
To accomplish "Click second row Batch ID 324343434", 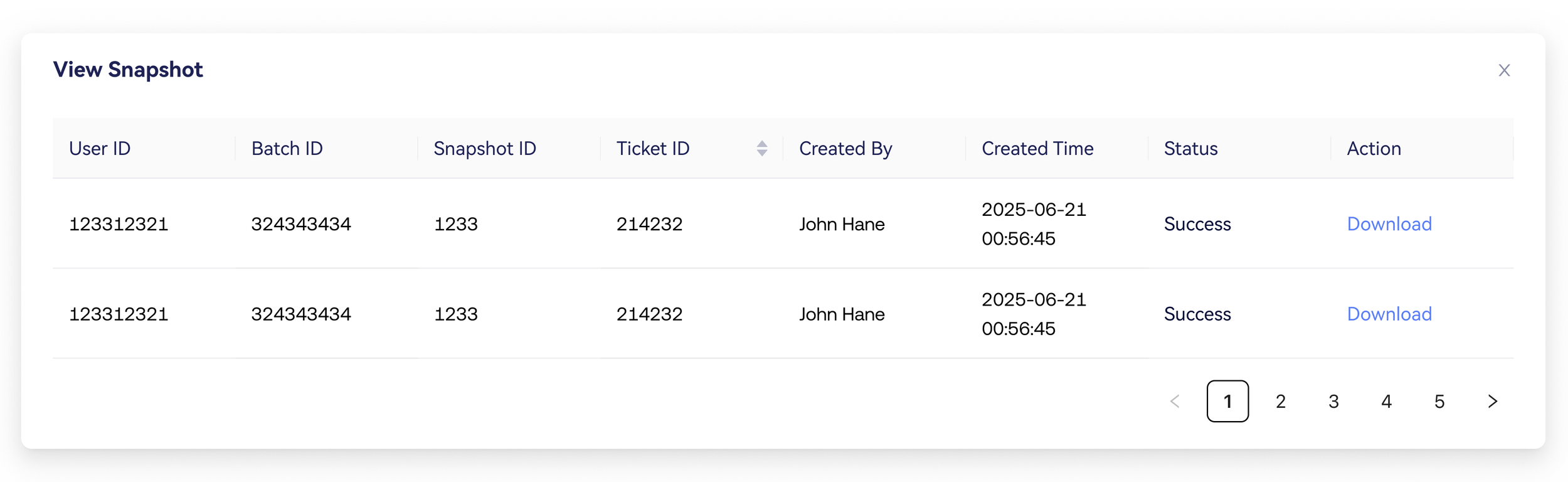I will click(x=301, y=314).
